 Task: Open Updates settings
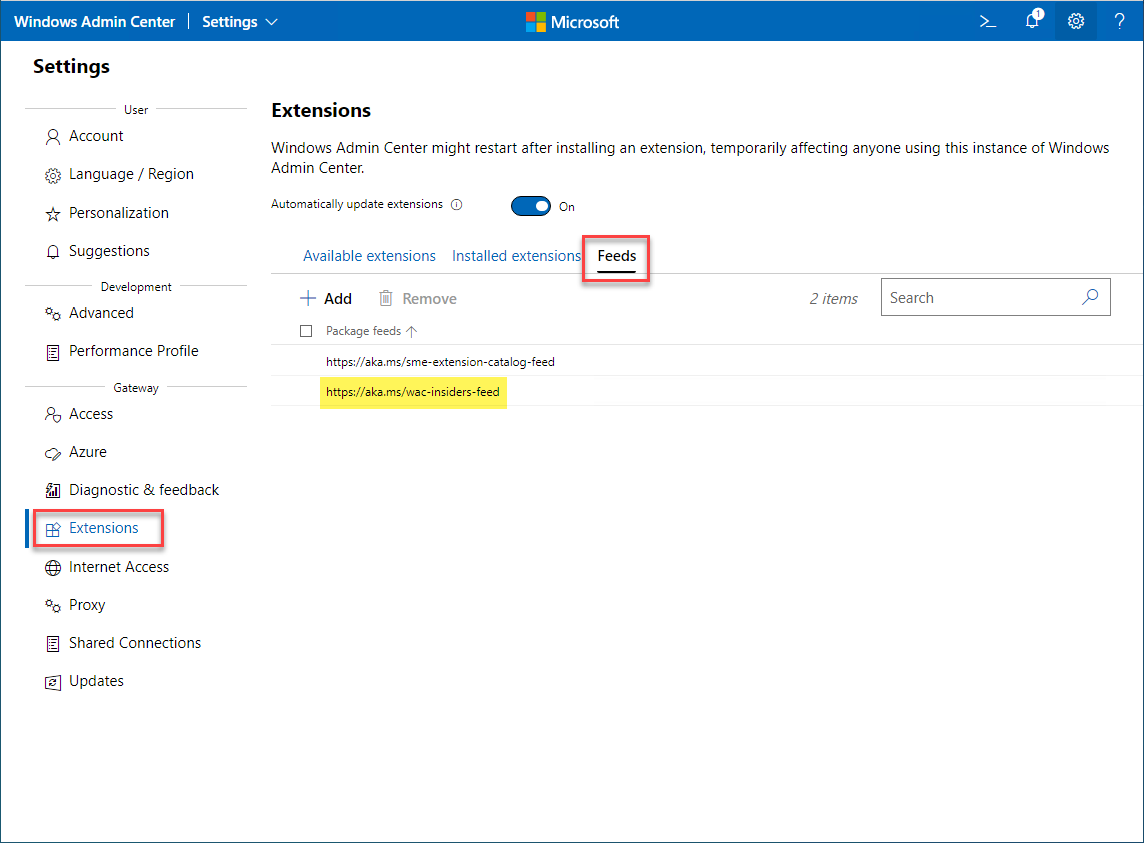[x=96, y=680]
